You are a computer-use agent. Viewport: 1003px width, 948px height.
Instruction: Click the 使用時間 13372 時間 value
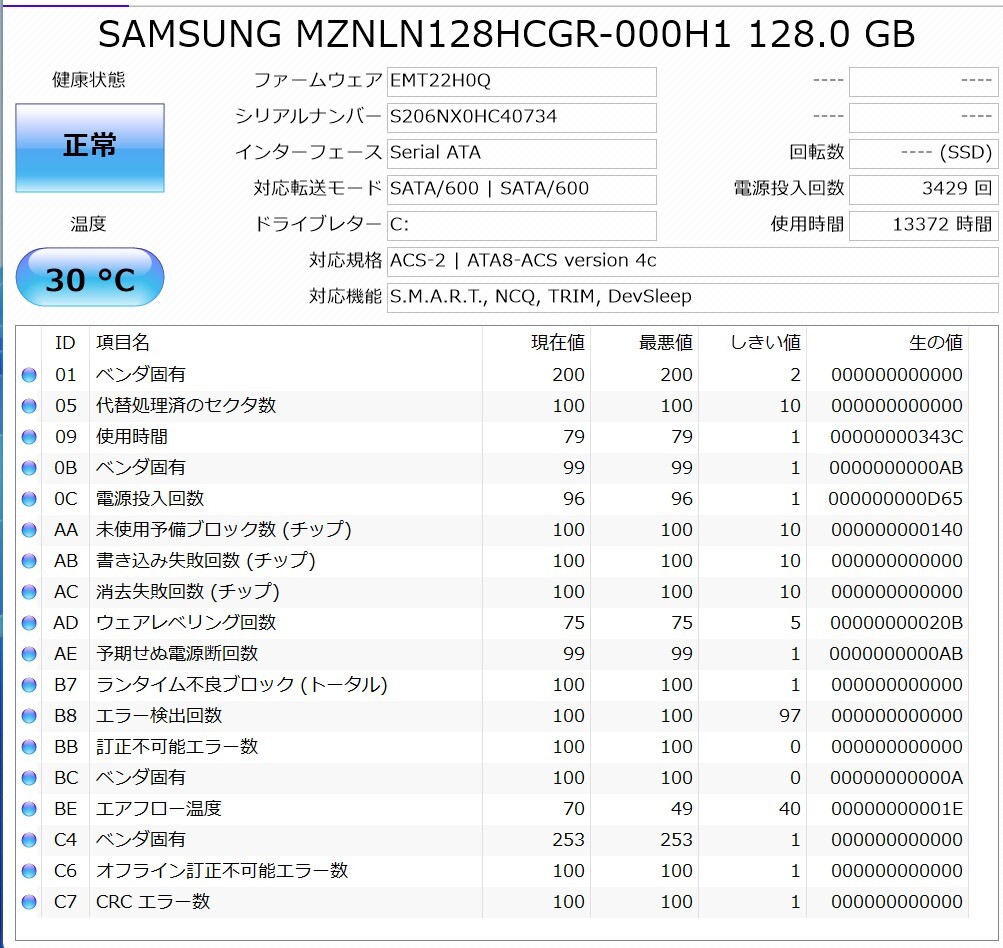click(x=922, y=226)
